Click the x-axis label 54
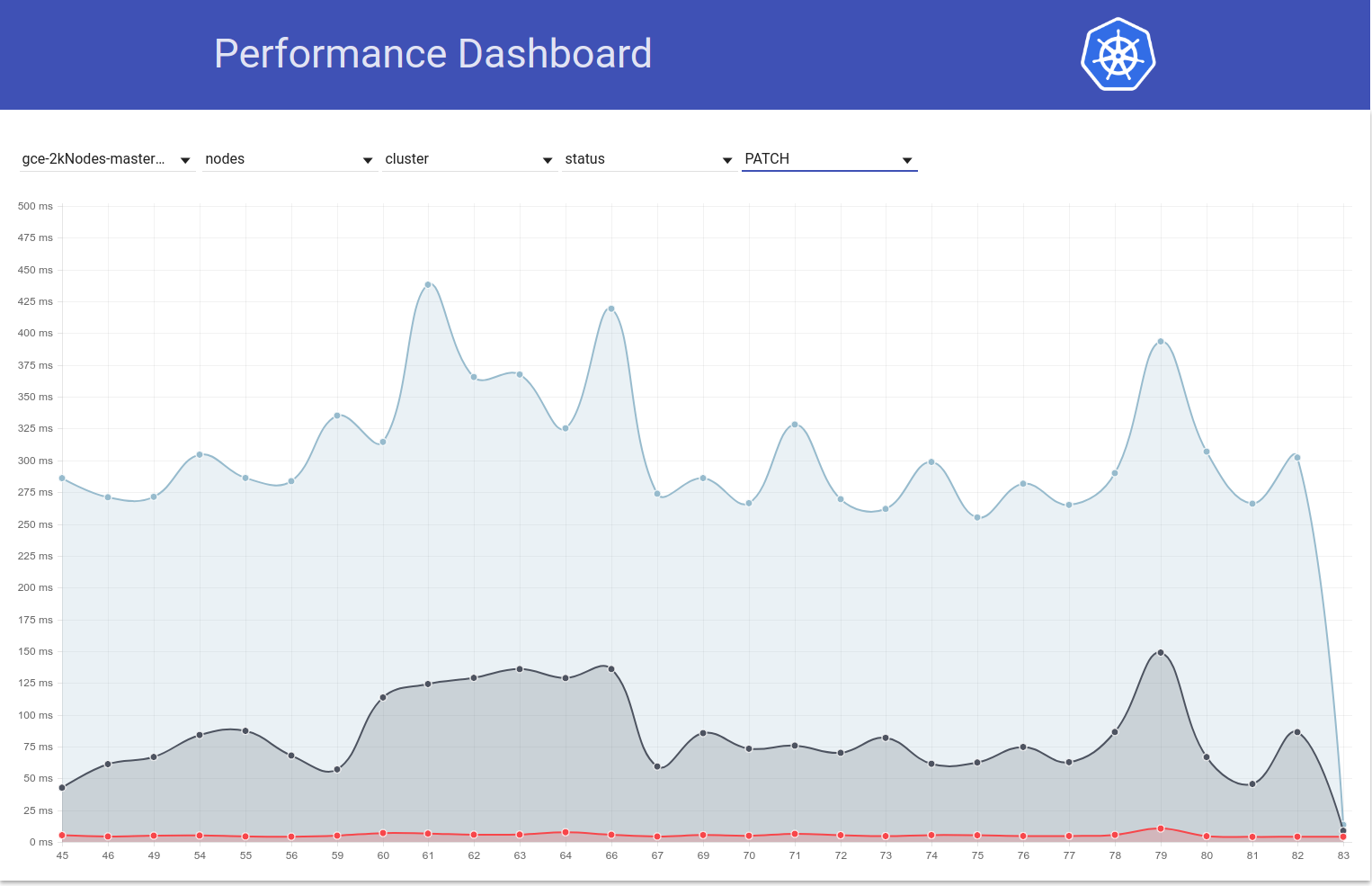The height and width of the screenshot is (886, 1372). (x=200, y=855)
